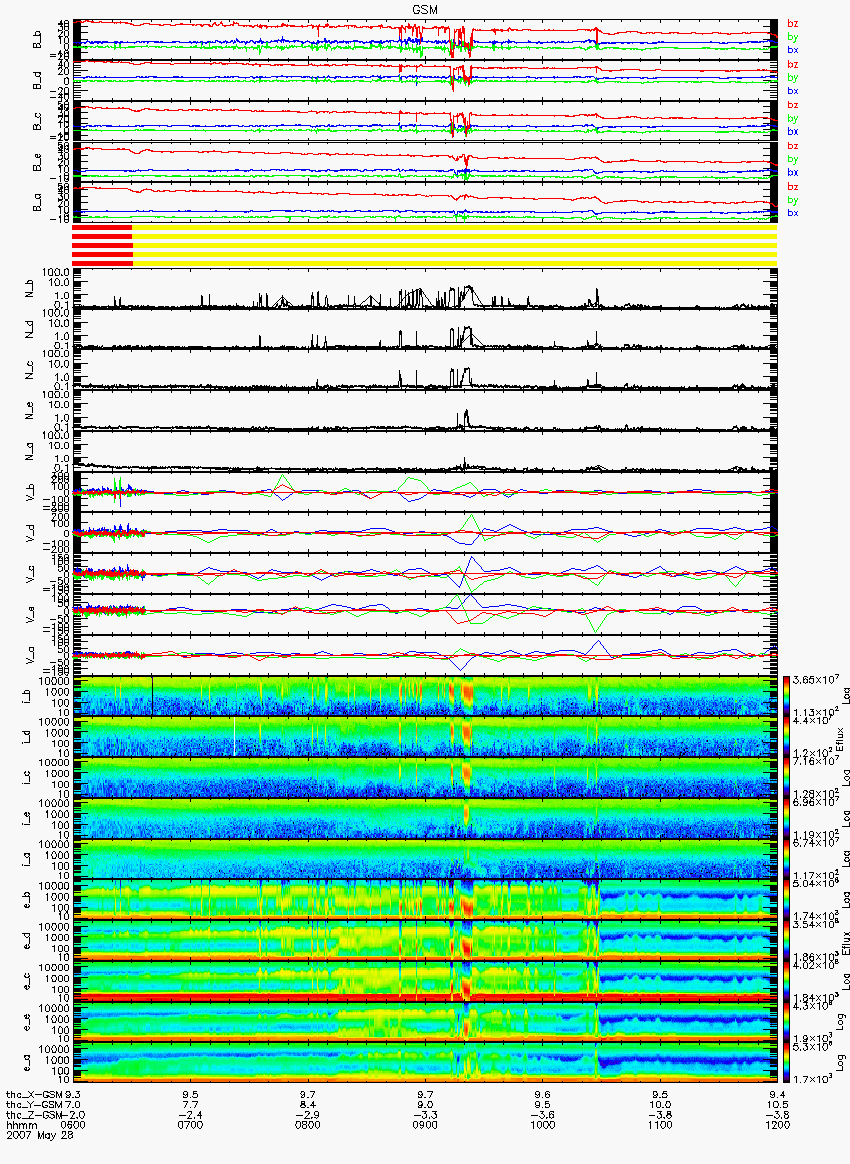Click red bz legend of B_a panel
This screenshot has width=850, height=1164.
click(x=793, y=186)
